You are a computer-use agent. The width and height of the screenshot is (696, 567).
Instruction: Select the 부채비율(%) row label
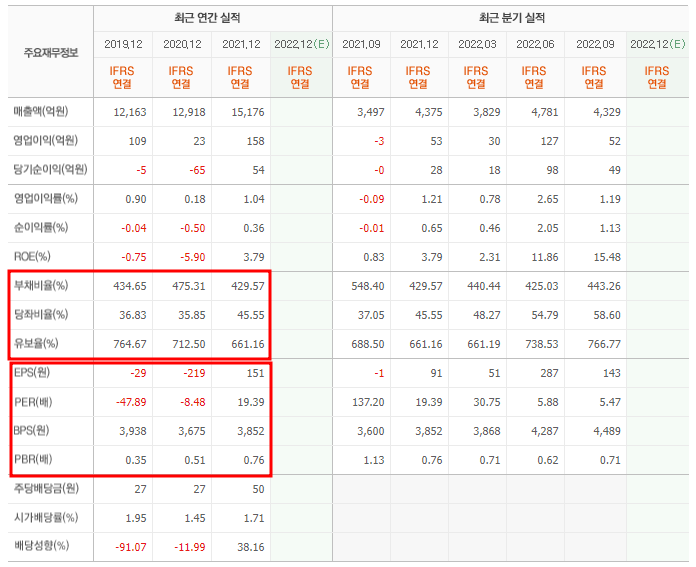coord(41,285)
